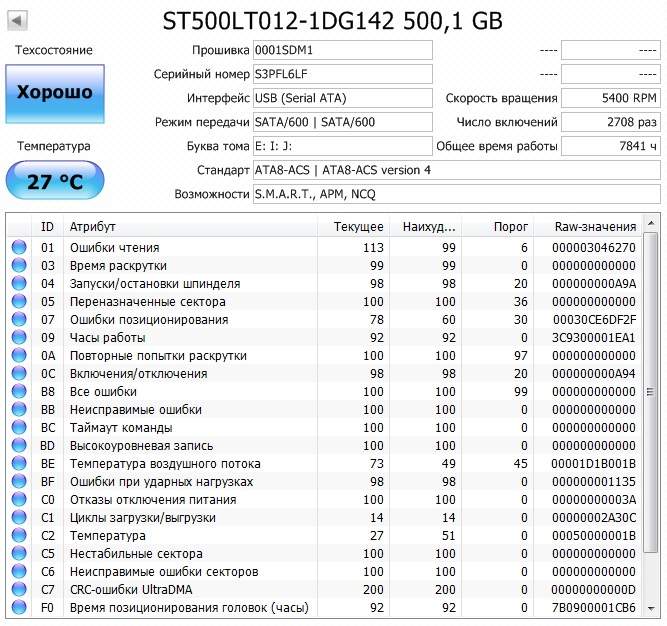667x626 pixels.
Task: Click status icon for Таймаут команды row
Action: 19,427
